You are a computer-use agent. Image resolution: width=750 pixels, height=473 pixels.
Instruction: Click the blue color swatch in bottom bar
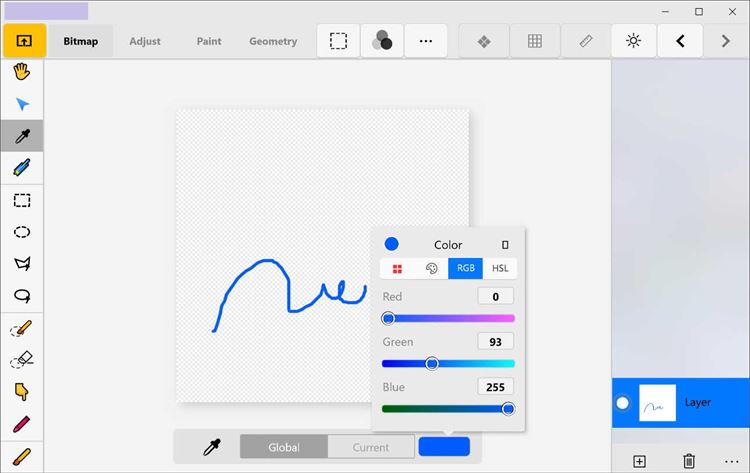444,446
